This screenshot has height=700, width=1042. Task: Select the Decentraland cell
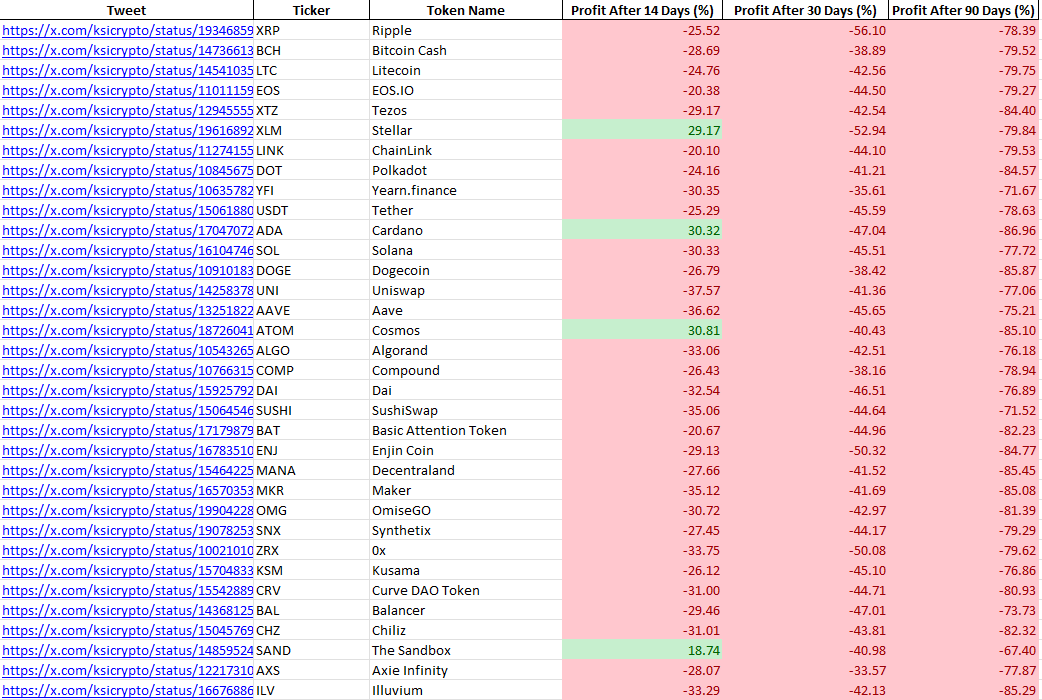coord(465,471)
